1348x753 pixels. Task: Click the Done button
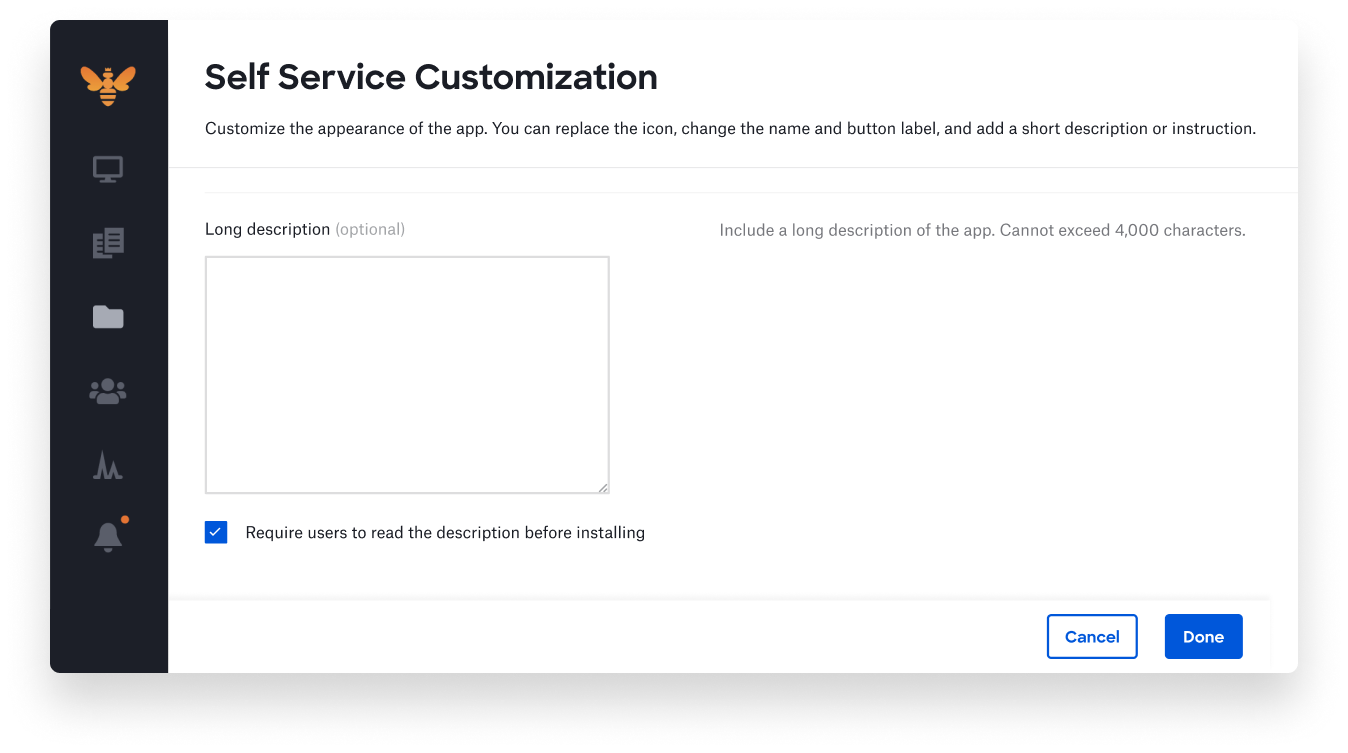[x=1203, y=636]
